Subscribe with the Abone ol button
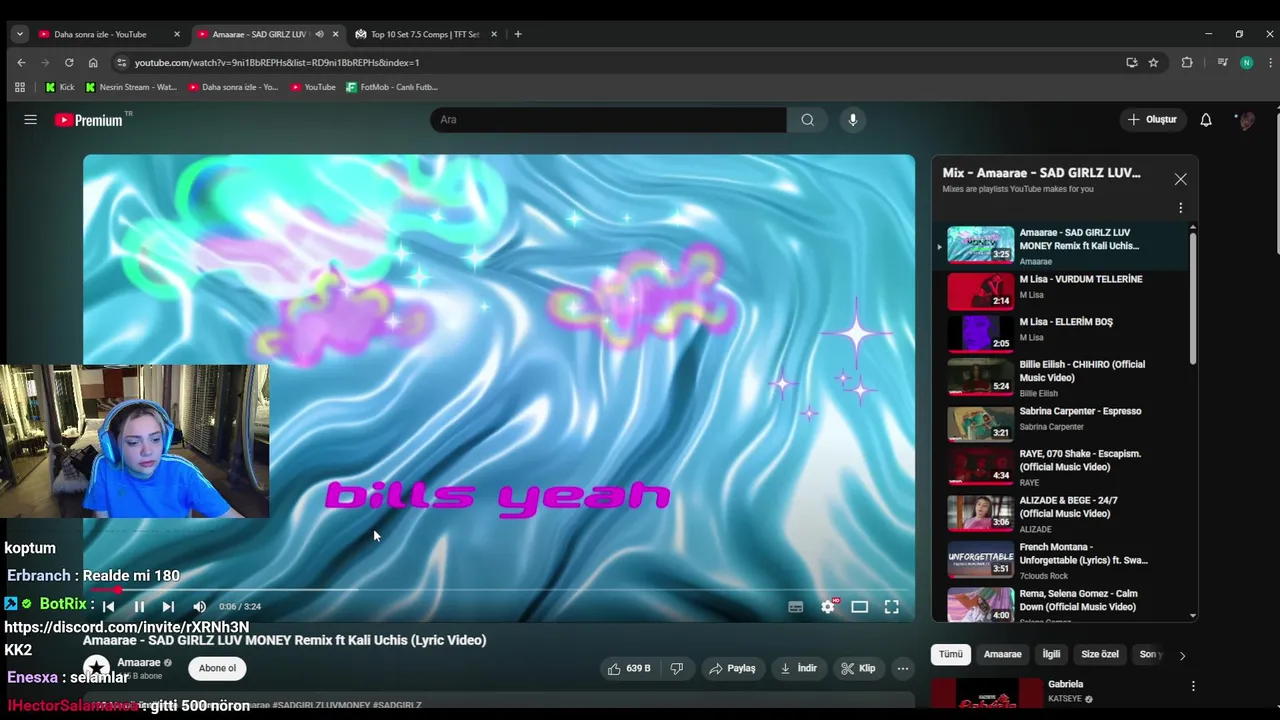The height and width of the screenshot is (720, 1280). click(x=217, y=668)
